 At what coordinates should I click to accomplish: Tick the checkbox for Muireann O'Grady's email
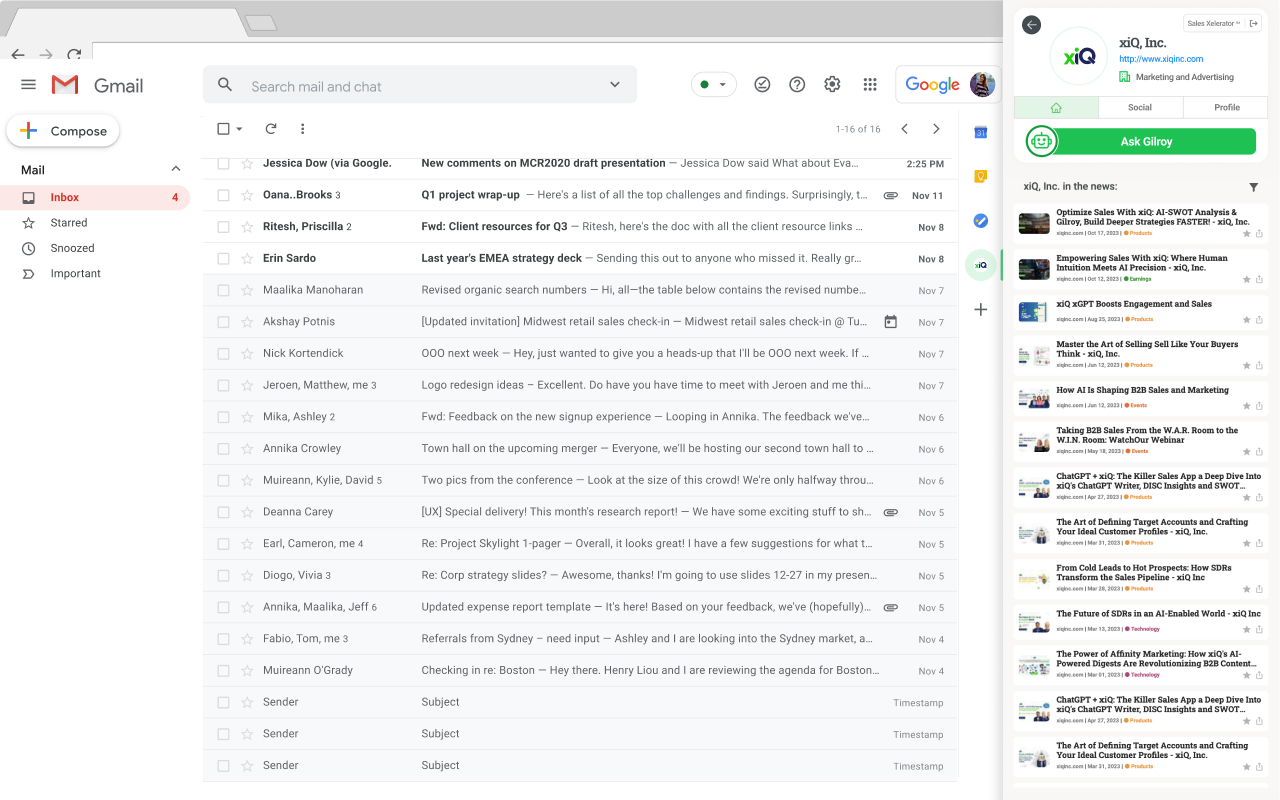click(x=223, y=670)
